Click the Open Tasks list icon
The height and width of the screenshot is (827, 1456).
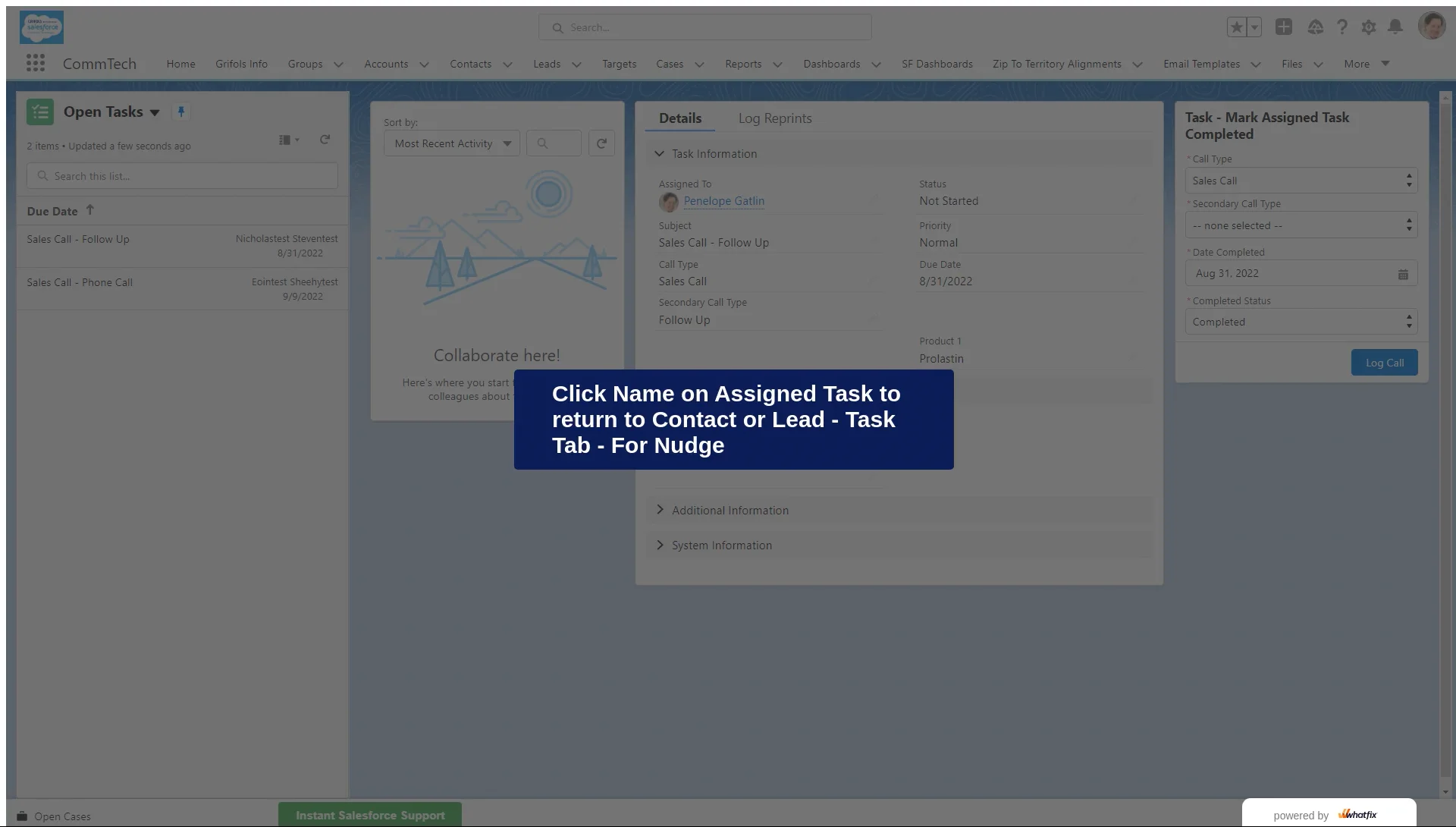pyautogui.click(x=40, y=112)
